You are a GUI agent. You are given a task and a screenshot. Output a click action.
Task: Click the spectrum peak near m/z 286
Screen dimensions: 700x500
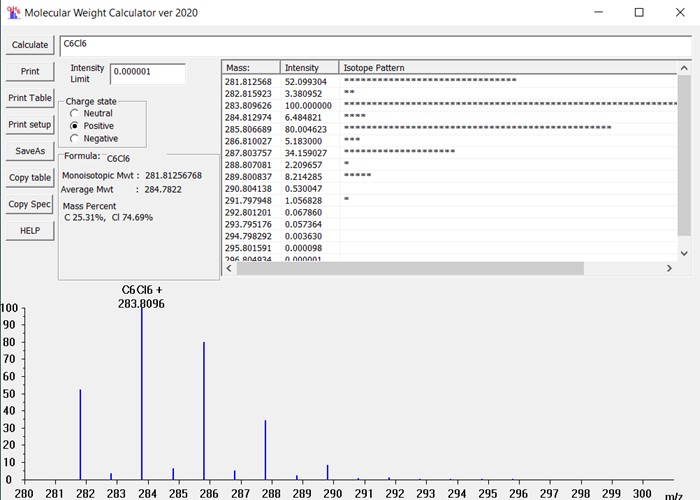pyautogui.click(x=204, y=411)
